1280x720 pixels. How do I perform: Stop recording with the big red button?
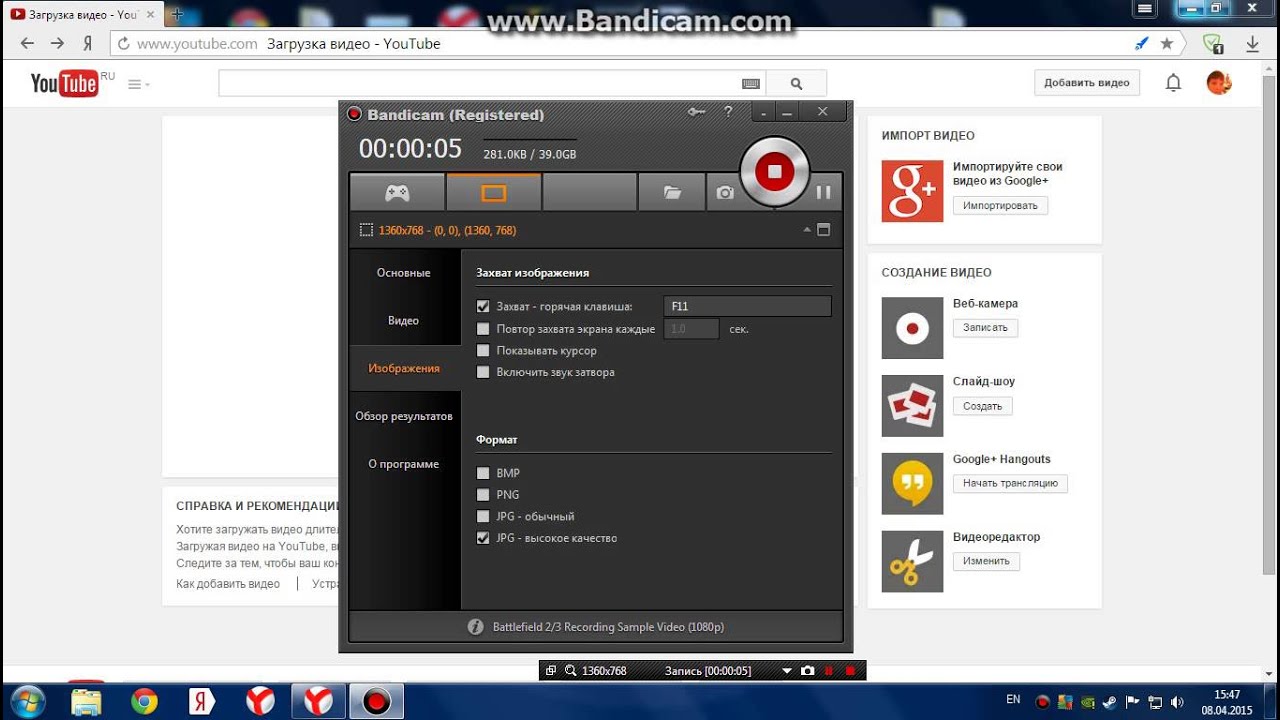click(774, 172)
